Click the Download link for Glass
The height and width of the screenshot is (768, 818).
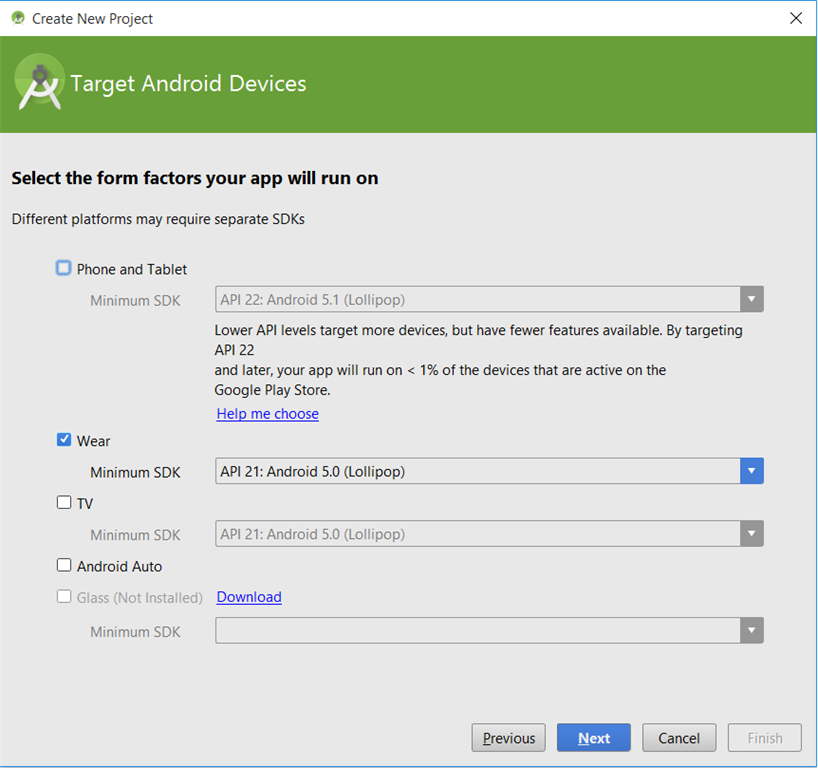[x=249, y=597]
